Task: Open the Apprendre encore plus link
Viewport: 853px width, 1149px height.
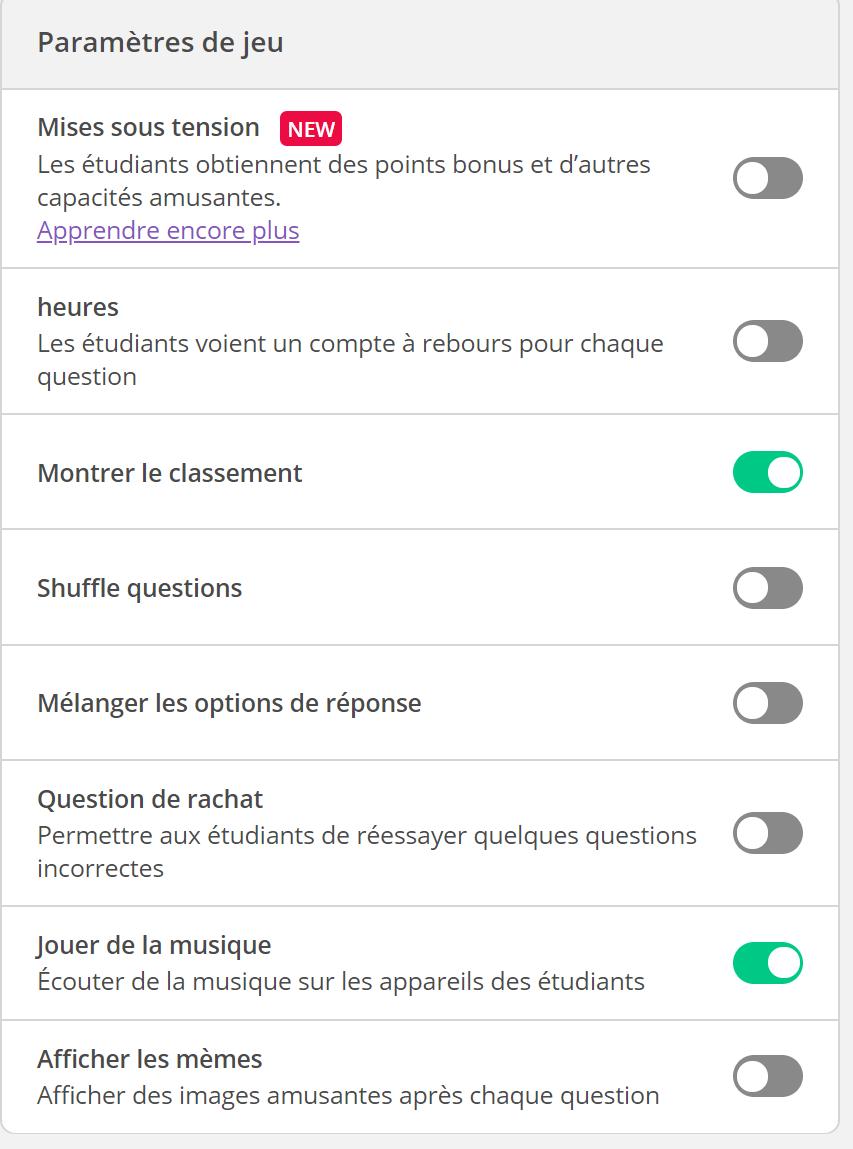Action: pyautogui.click(x=169, y=231)
